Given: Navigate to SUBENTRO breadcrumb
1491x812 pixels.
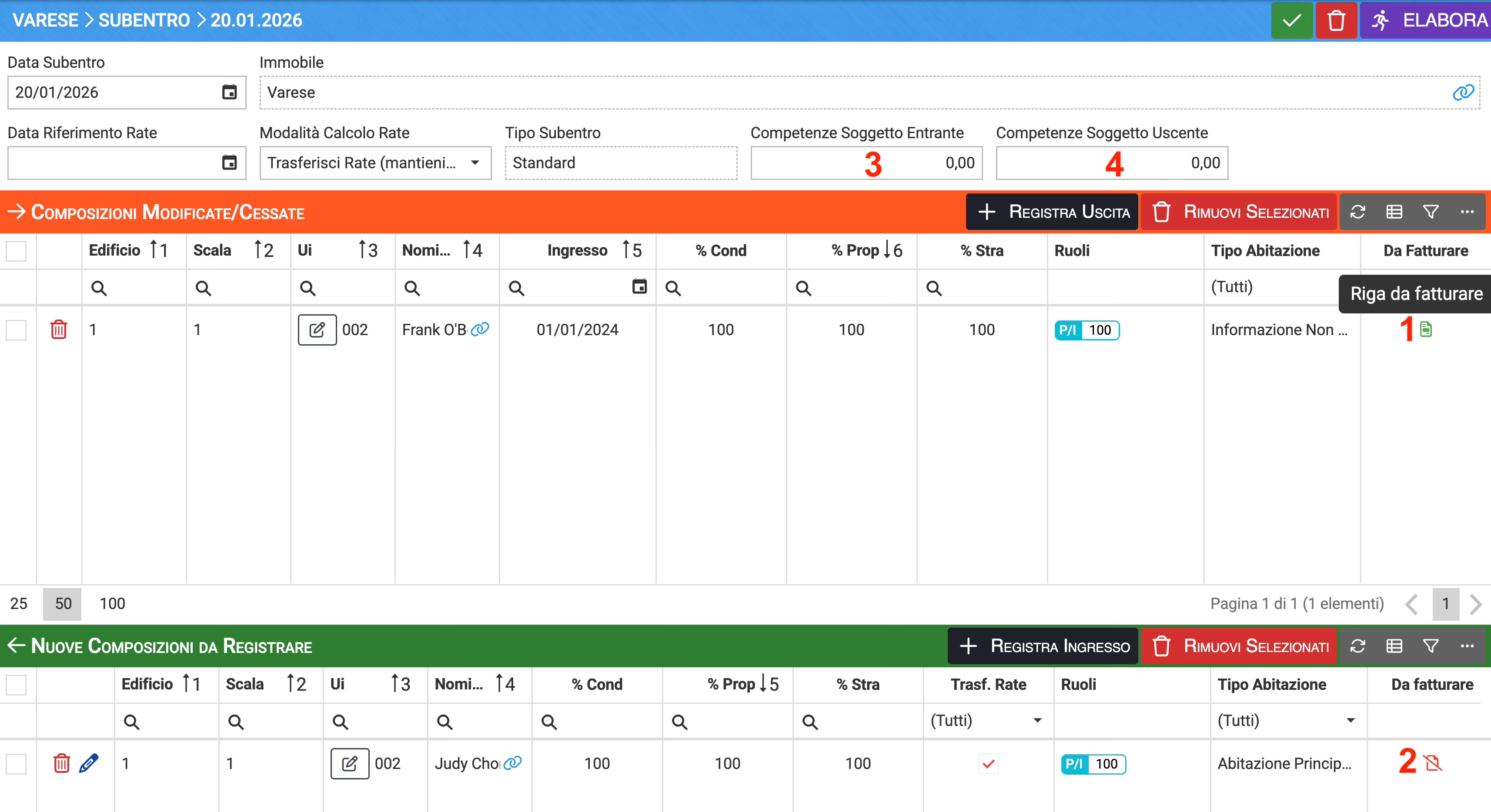Looking at the screenshot, I should [144, 20].
